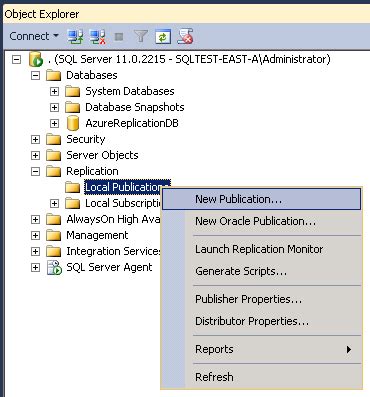Expand the Database Snapshots node
370x397 pixels.
click(54, 107)
